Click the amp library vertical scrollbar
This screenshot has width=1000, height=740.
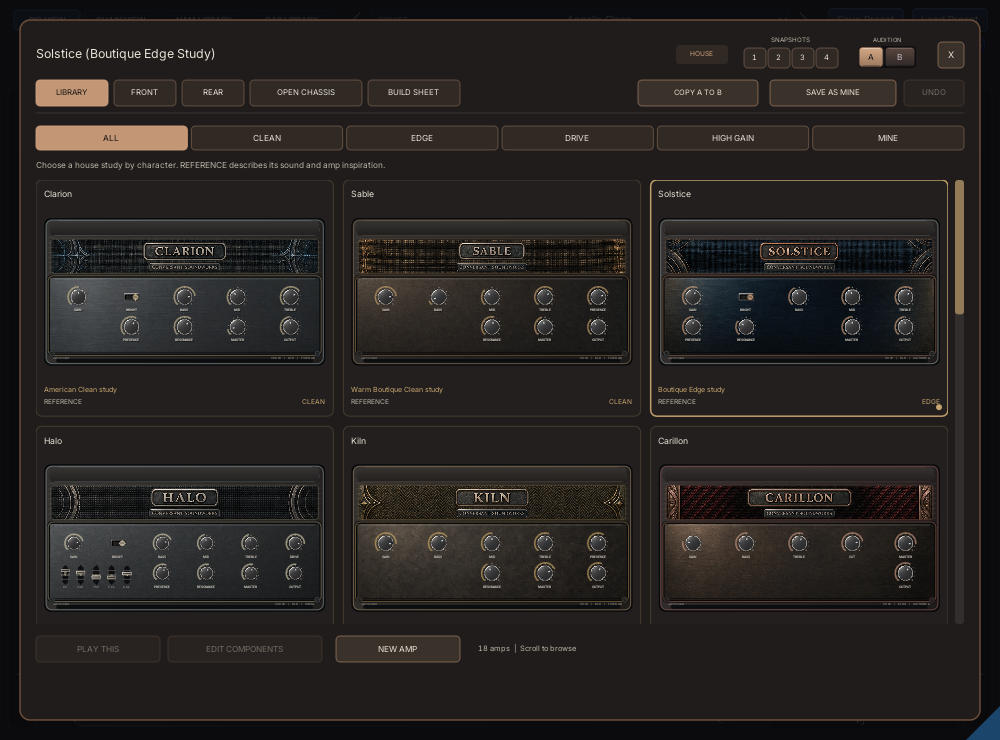pyautogui.click(x=959, y=247)
